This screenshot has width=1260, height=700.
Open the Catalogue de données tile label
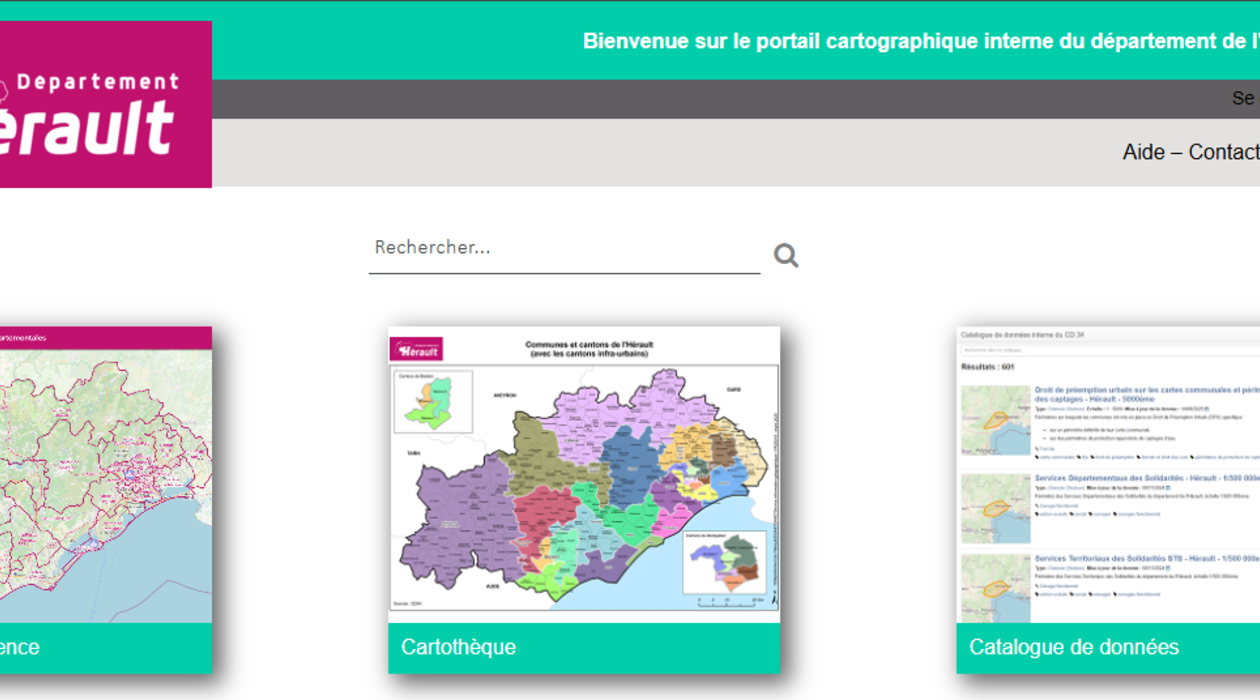click(1074, 647)
